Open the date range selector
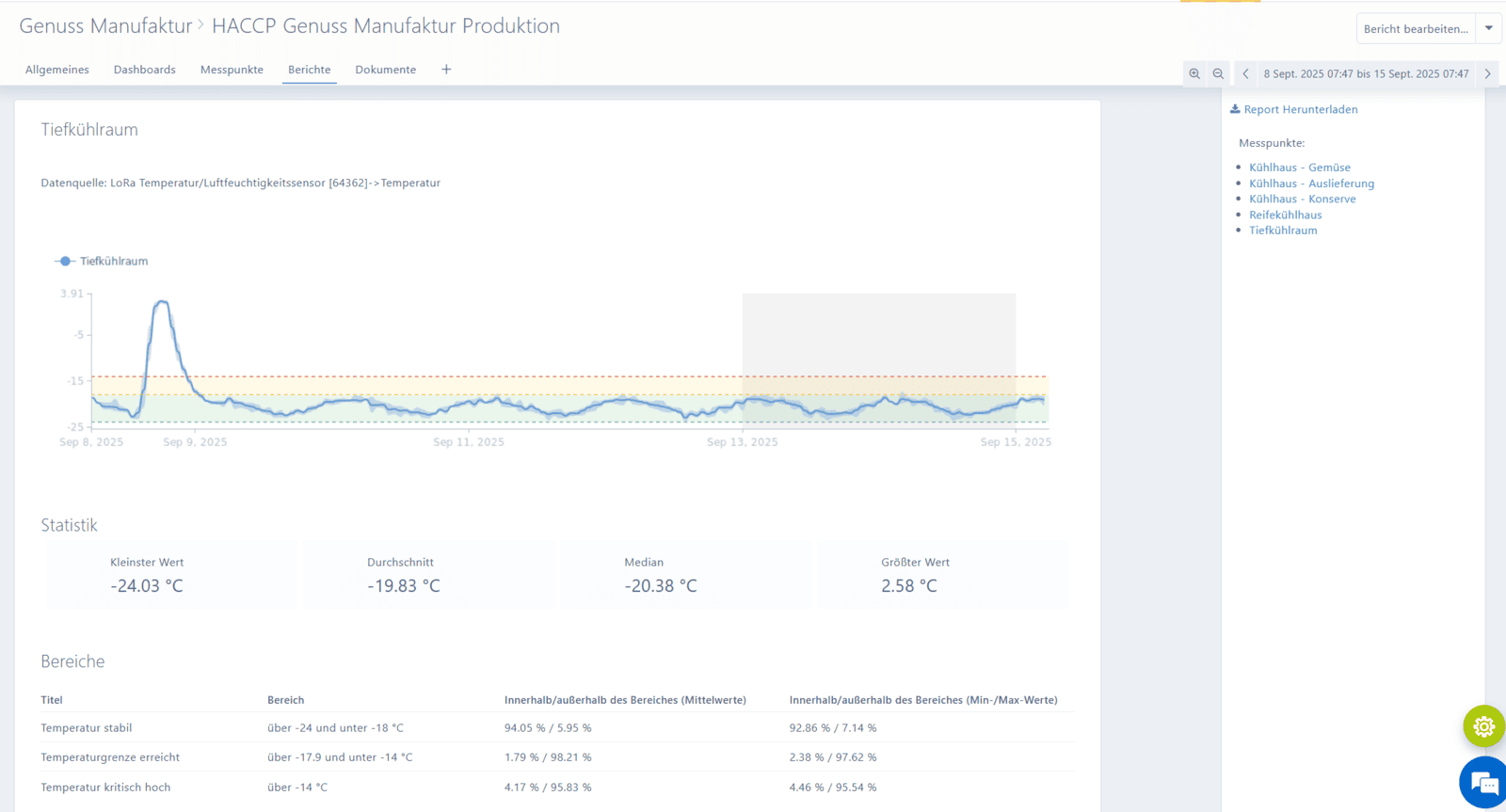The height and width of the screenshot is (812, 1506). [1366, 73]
